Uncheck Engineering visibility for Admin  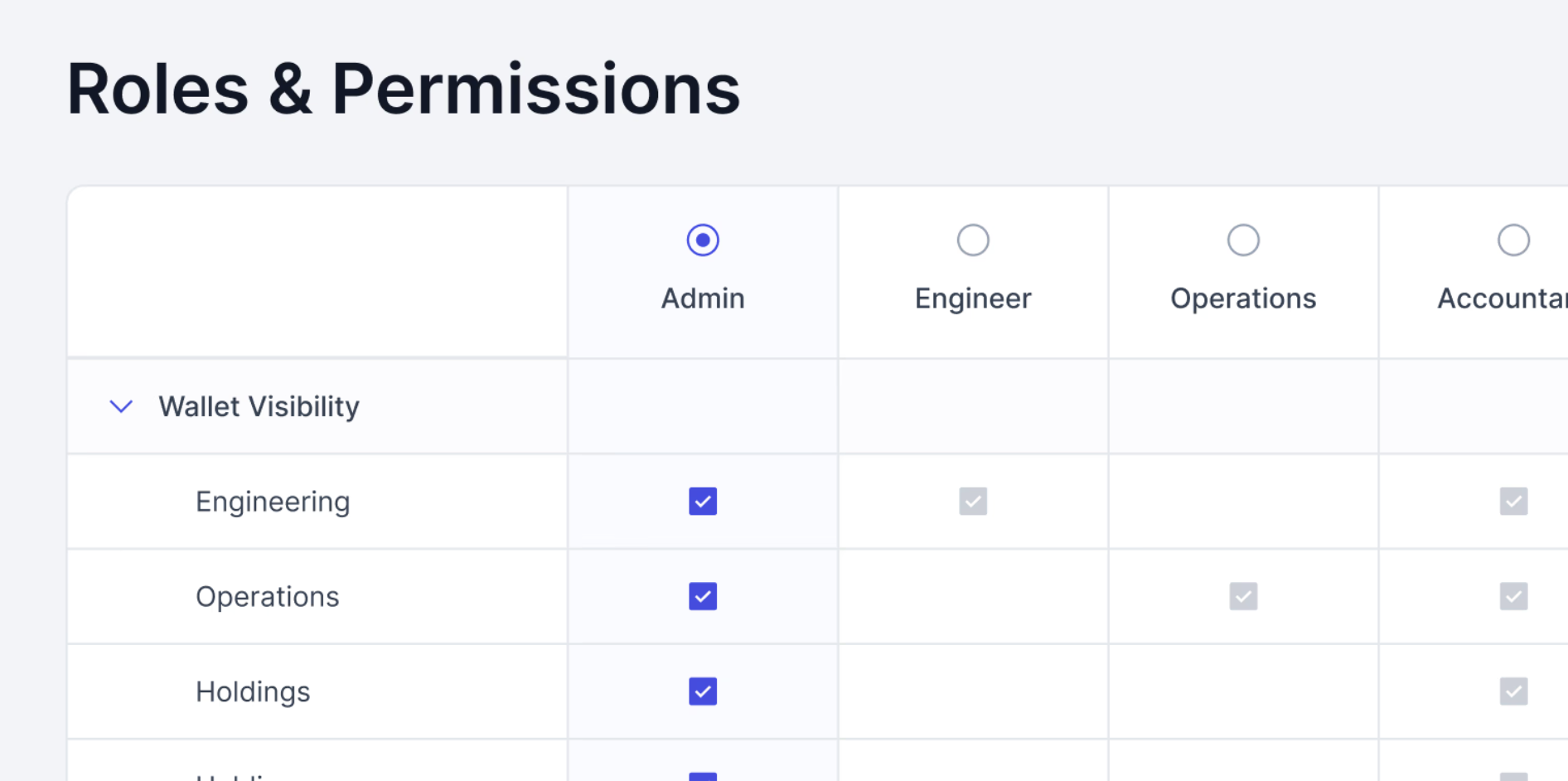(703, 502)
